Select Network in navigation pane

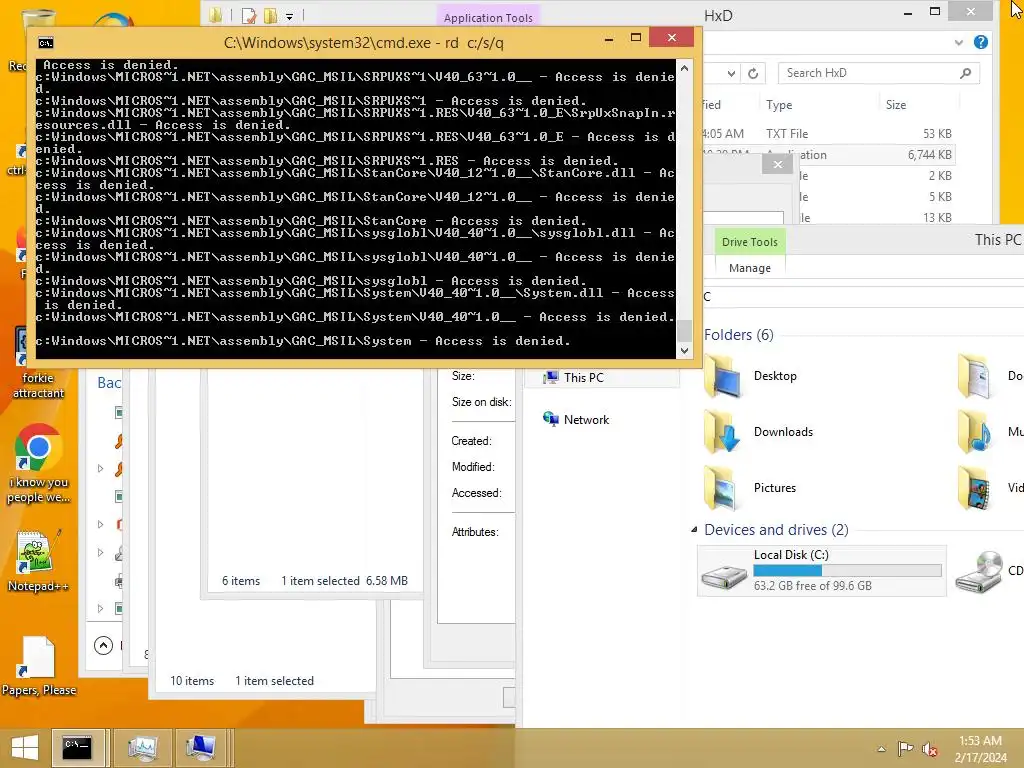coord(576,420)
